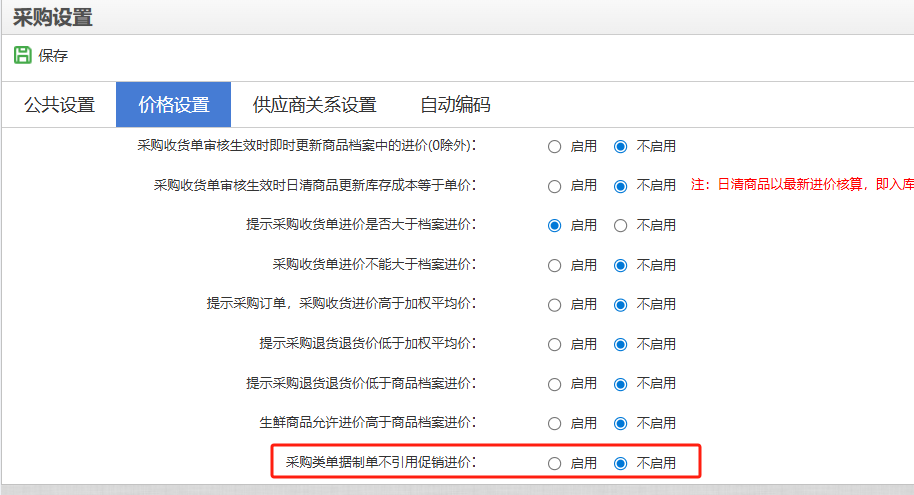Screen dimensions: 914x495
Task: Enable 提示采购退货退货价低于商品档案进价
Action: coord(555,384)
